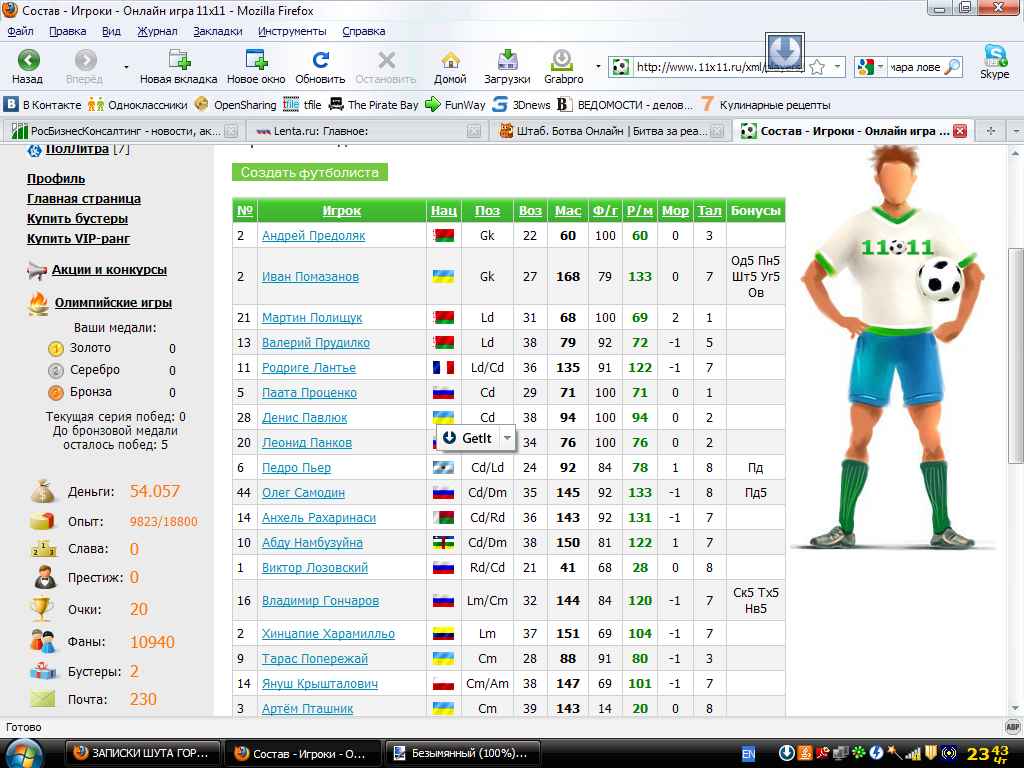1024x768 pixels.
Task: Sort table by Мас column header
Action: coord(567,211)
